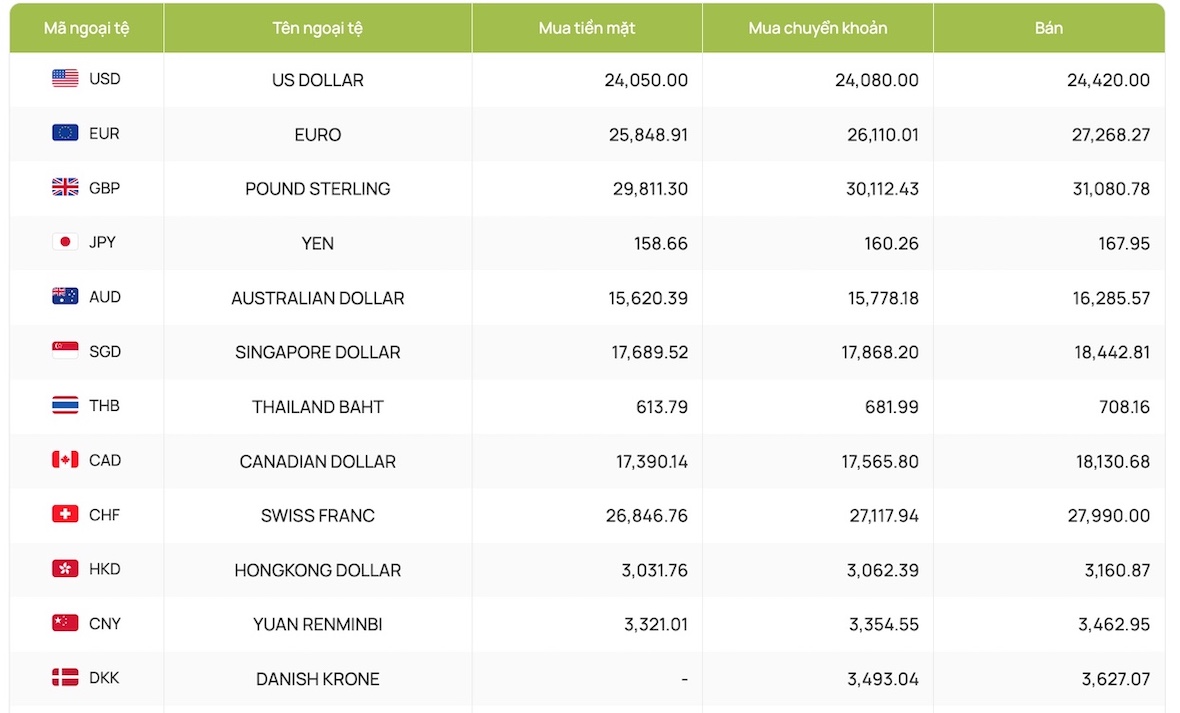This screenshot has height=713, width=1180.
Task: Click the 'Mua chuyển khoản' column header
Action: click(x=818, y=29)
